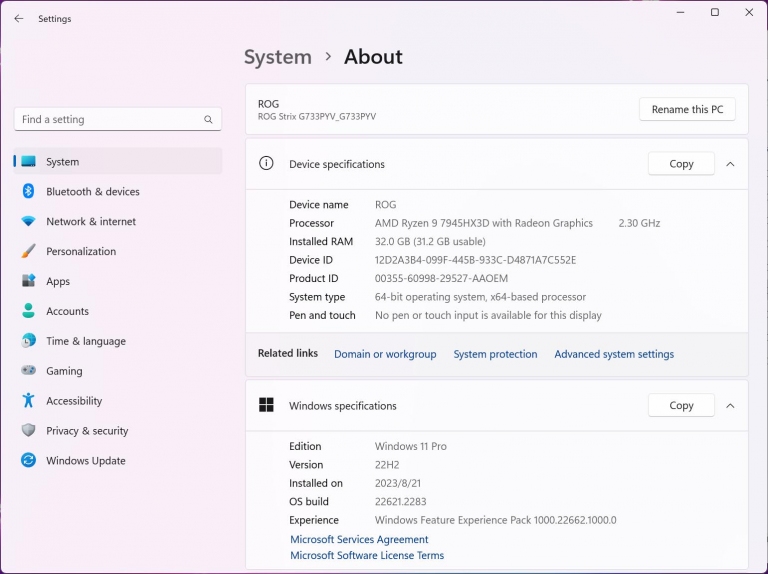Copy the Windows specifications
This screenshot has width=768, height=574.
681,406
